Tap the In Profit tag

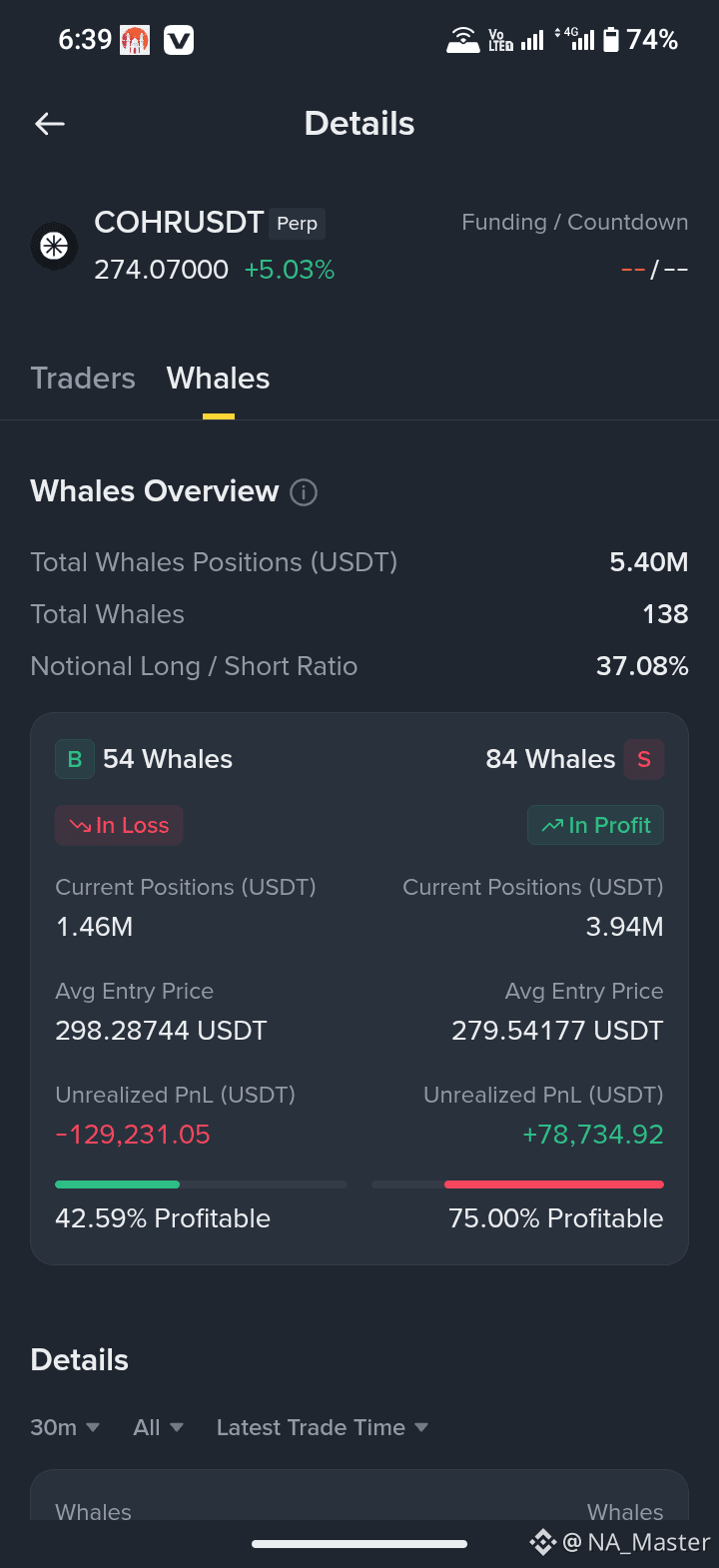click(595, 825)
